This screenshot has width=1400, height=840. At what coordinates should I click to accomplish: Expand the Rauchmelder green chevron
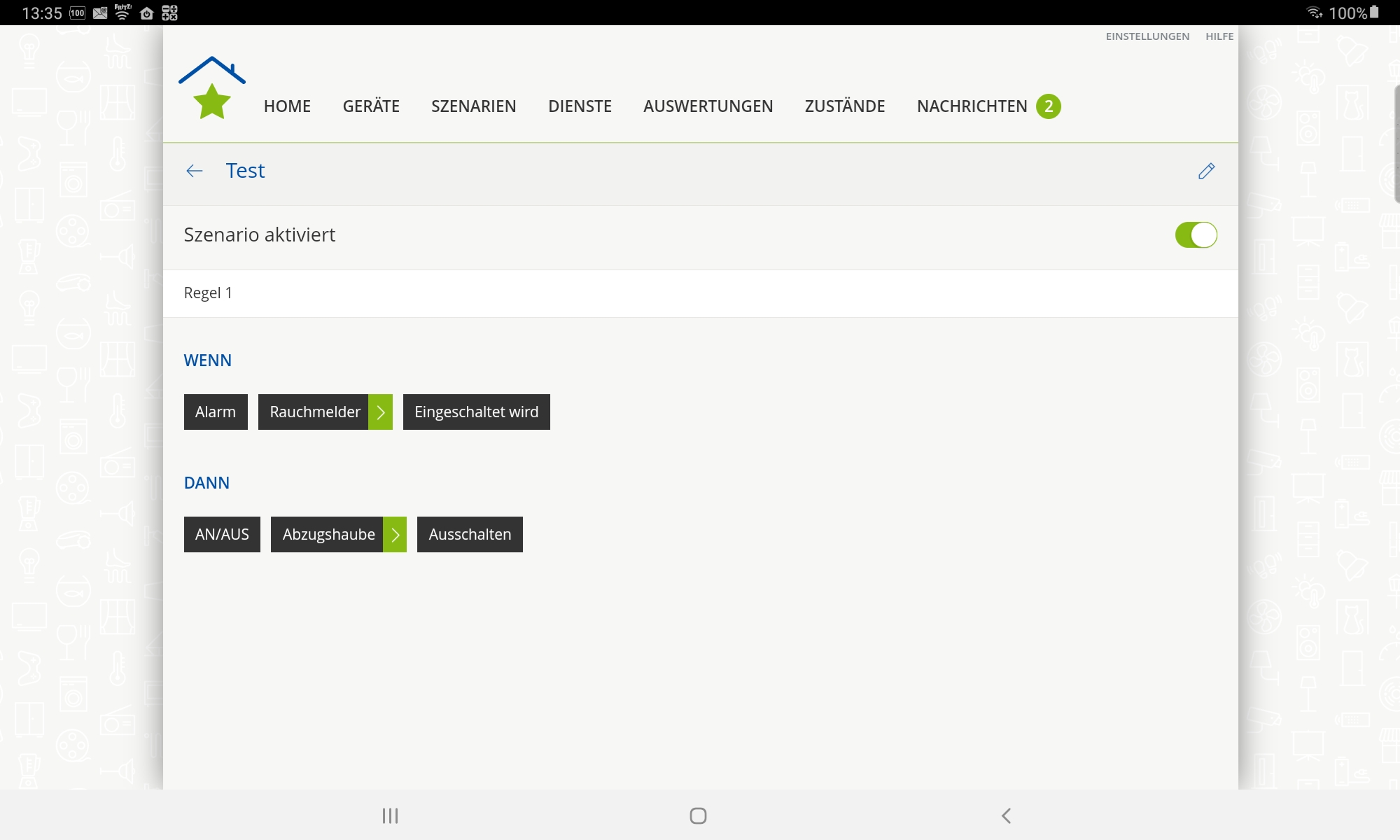click(380, 412)
